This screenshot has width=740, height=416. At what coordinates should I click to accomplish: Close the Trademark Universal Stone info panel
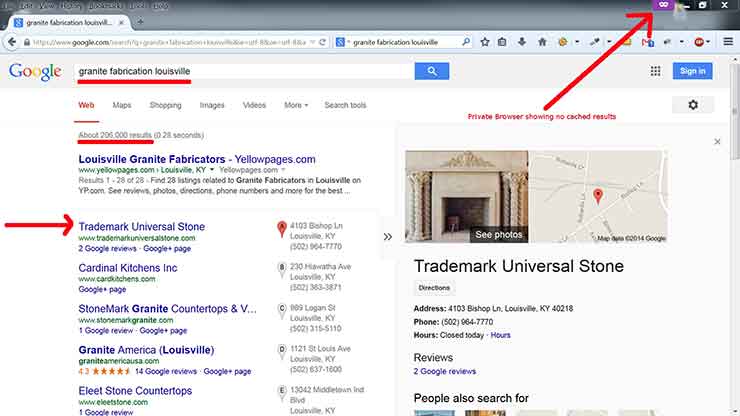click(717, 142)
